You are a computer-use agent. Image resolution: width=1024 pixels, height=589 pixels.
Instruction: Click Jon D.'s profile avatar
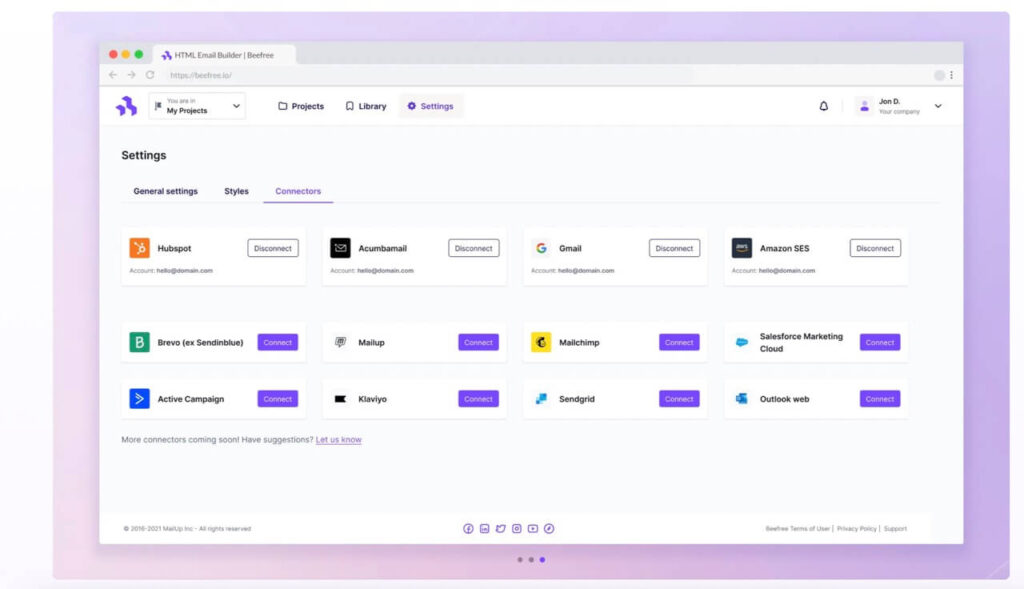[862, 106]
